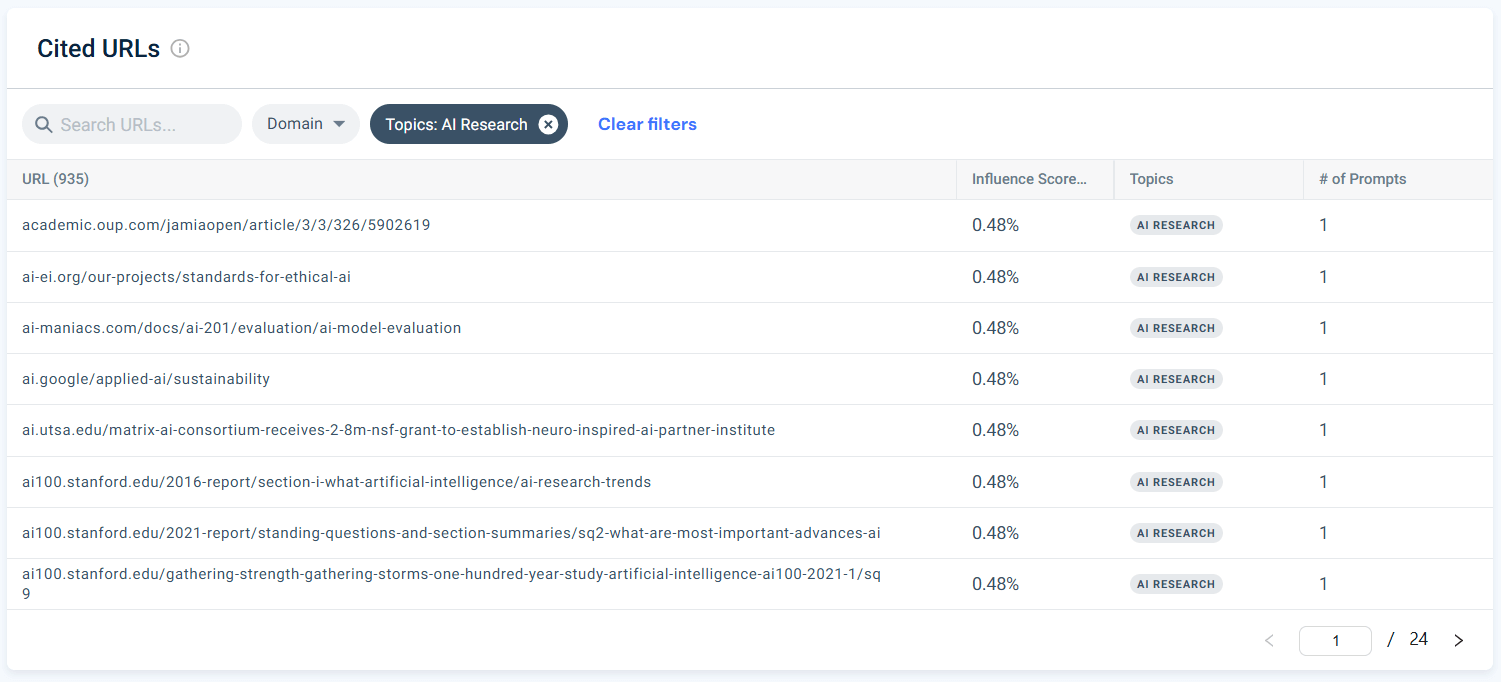Focus the Search URLs input field
1501x682 pixels.
click(x=145, y=125)
